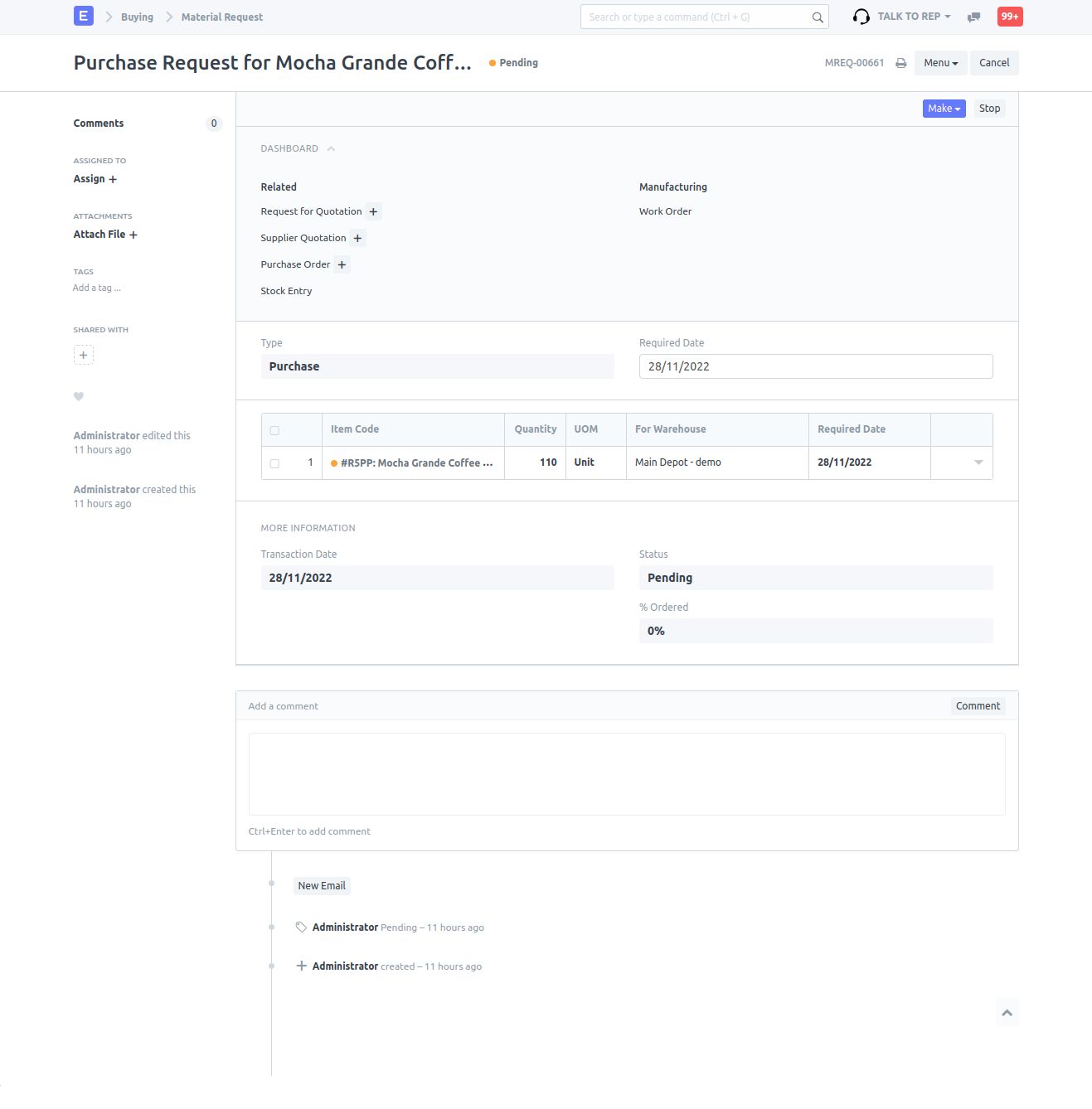
Task: Open the Make dropdown button
Action: (944, 109)
